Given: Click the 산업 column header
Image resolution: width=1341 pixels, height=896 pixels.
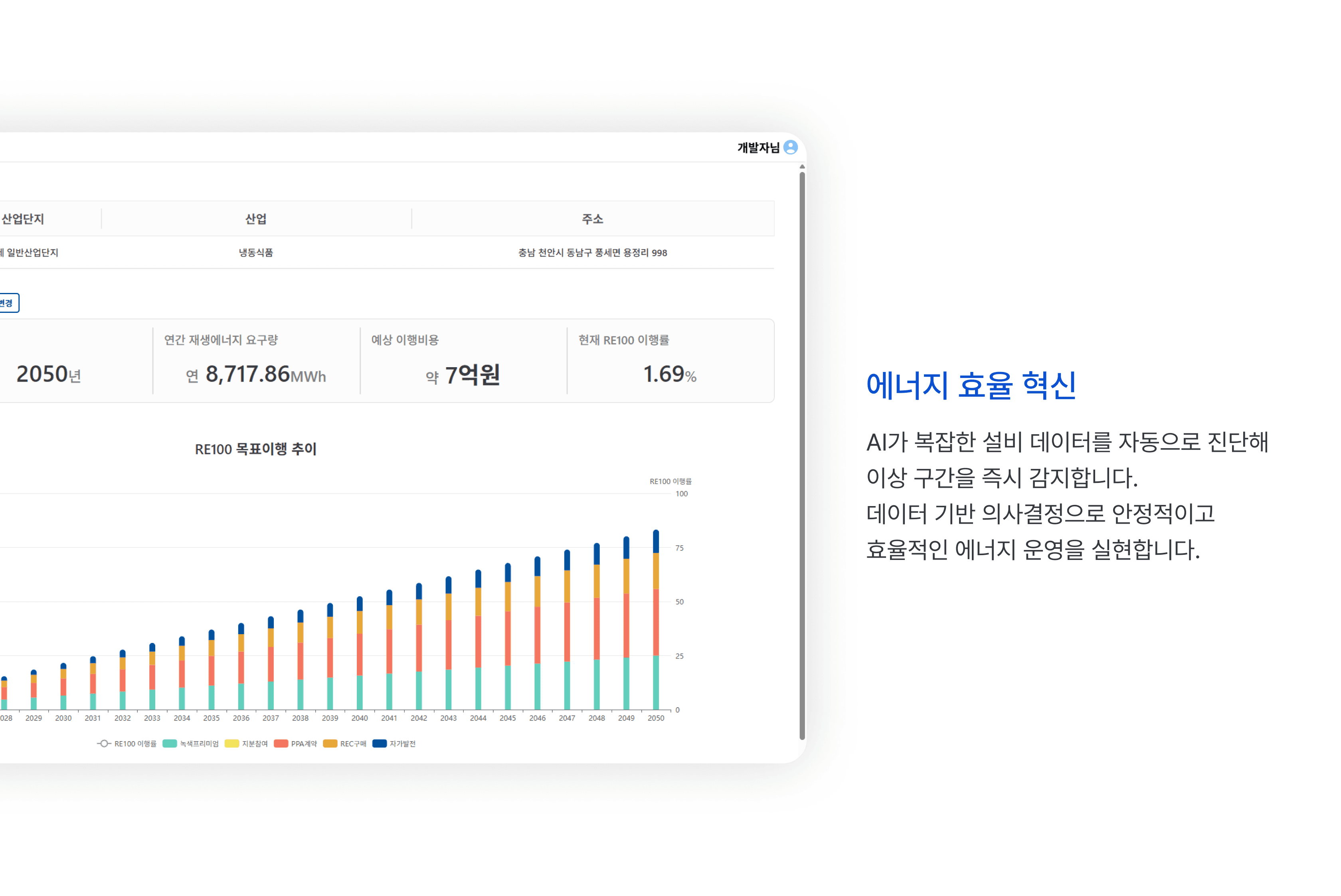Looking at the screenshot, I should tap(256, 219).
